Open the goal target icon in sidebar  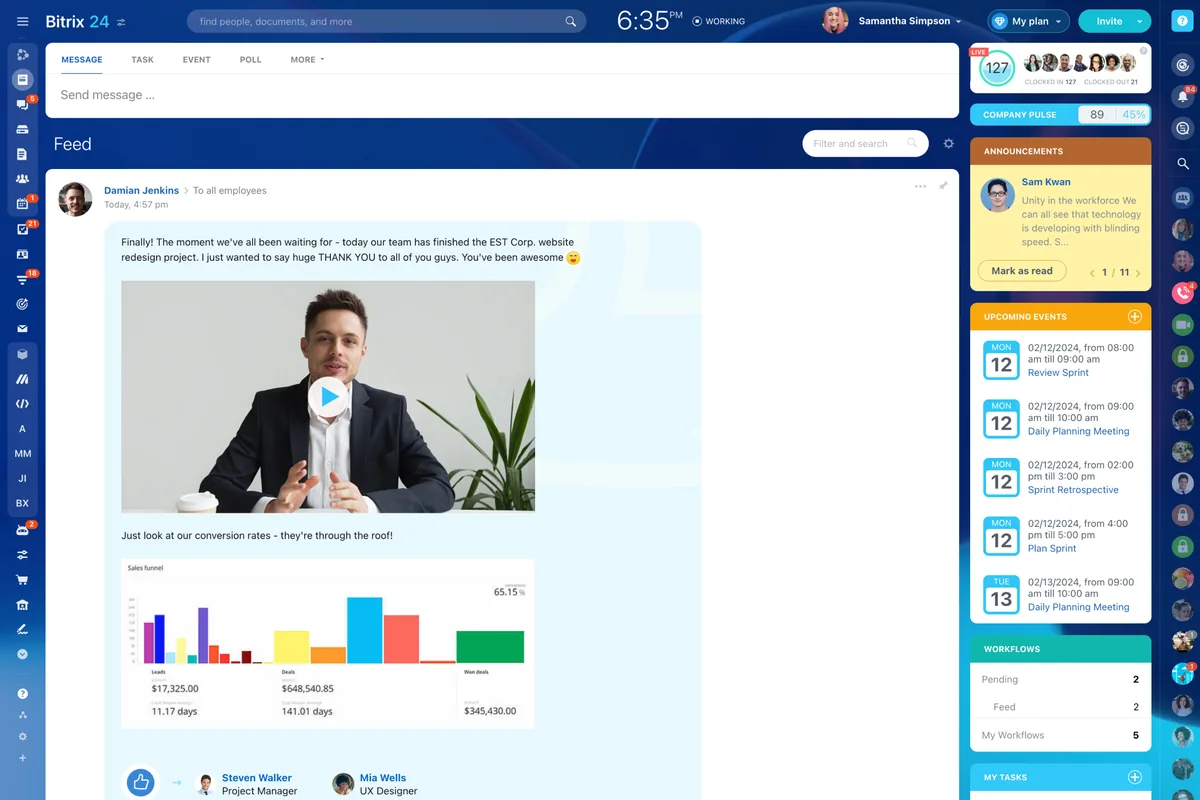pos(22,304)
